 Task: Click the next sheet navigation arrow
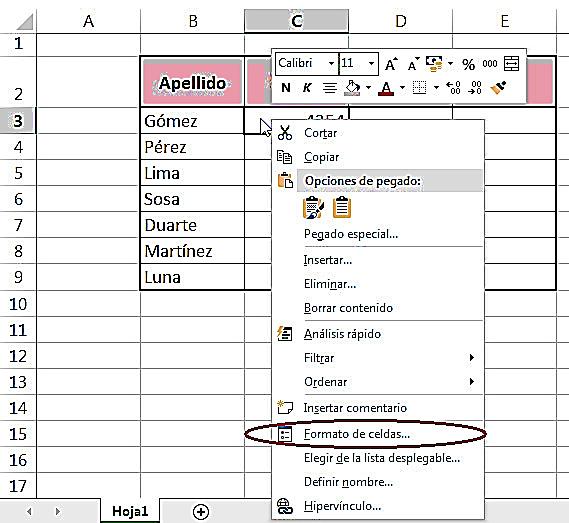(x=57, y=511)
